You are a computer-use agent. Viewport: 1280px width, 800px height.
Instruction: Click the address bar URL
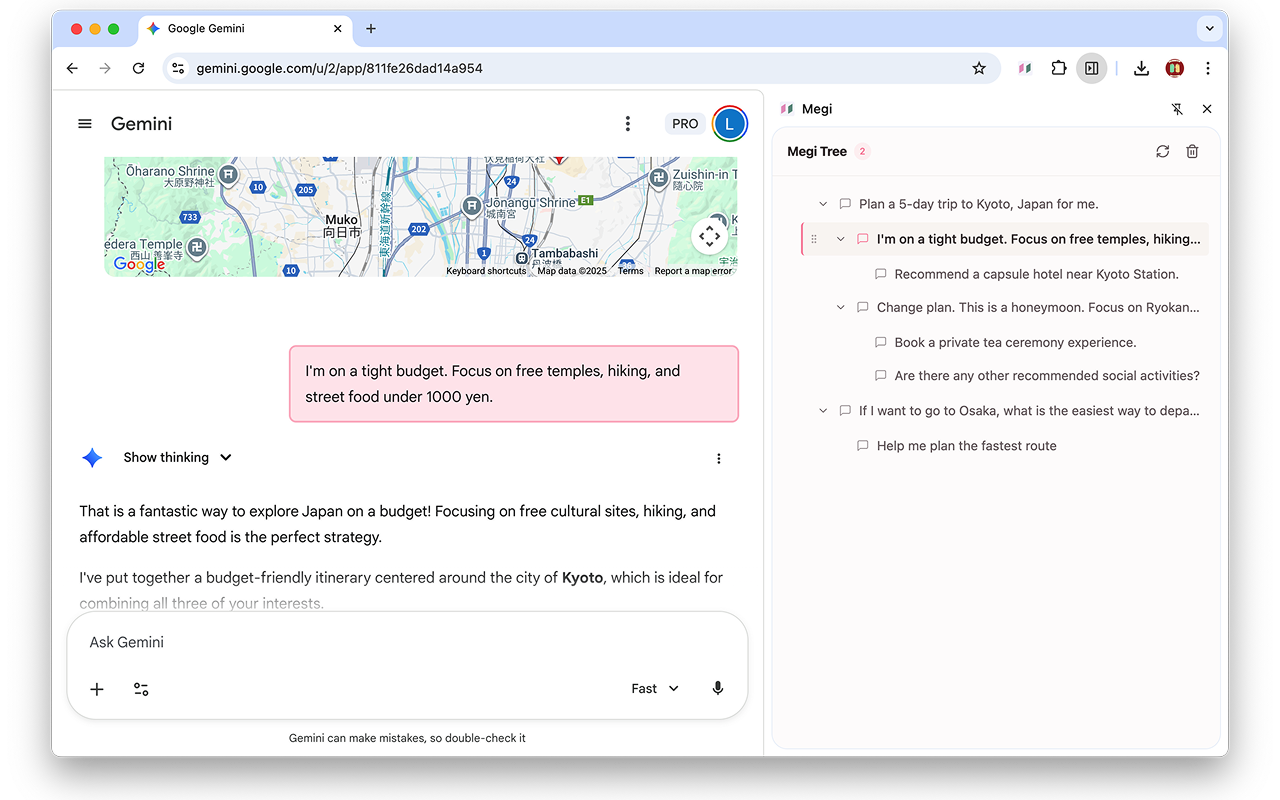click(339, 68)
